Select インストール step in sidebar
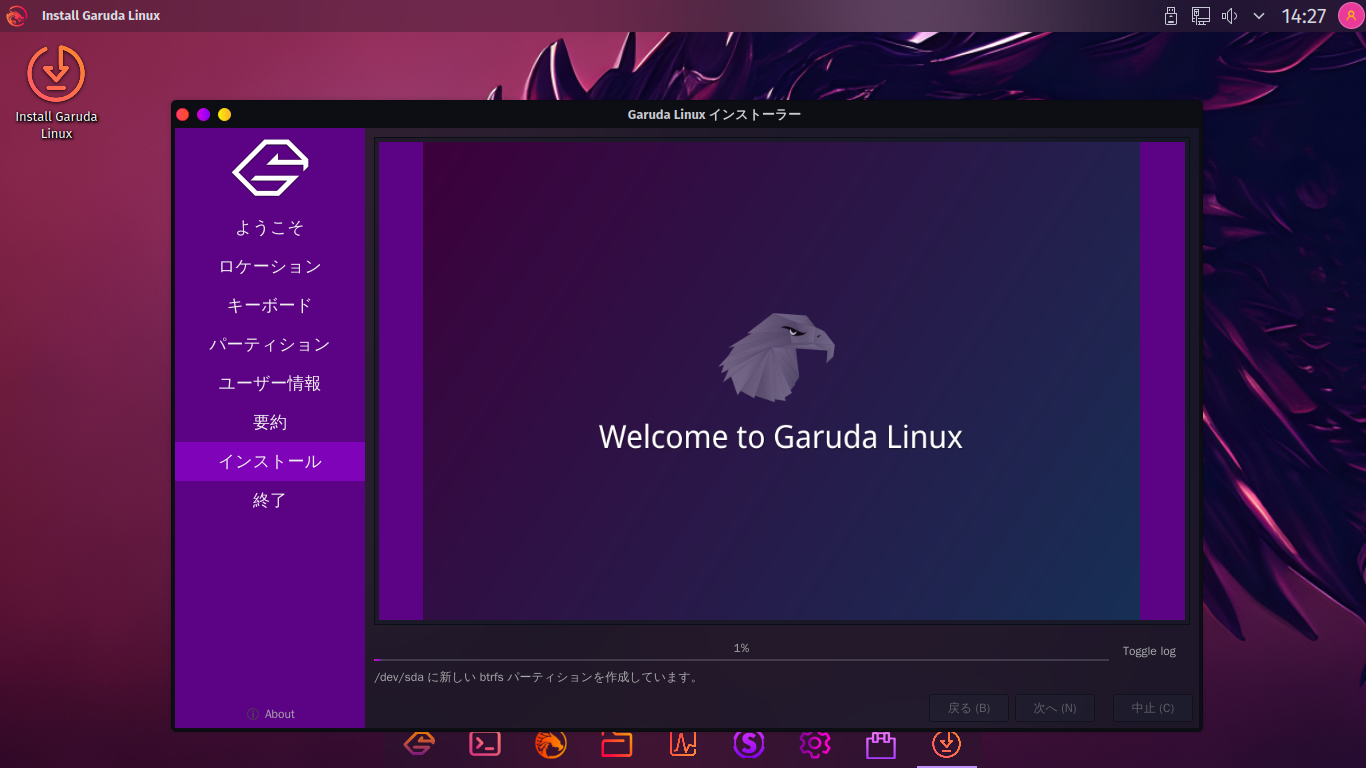The image size is (1366, 768). pos(270,462)
